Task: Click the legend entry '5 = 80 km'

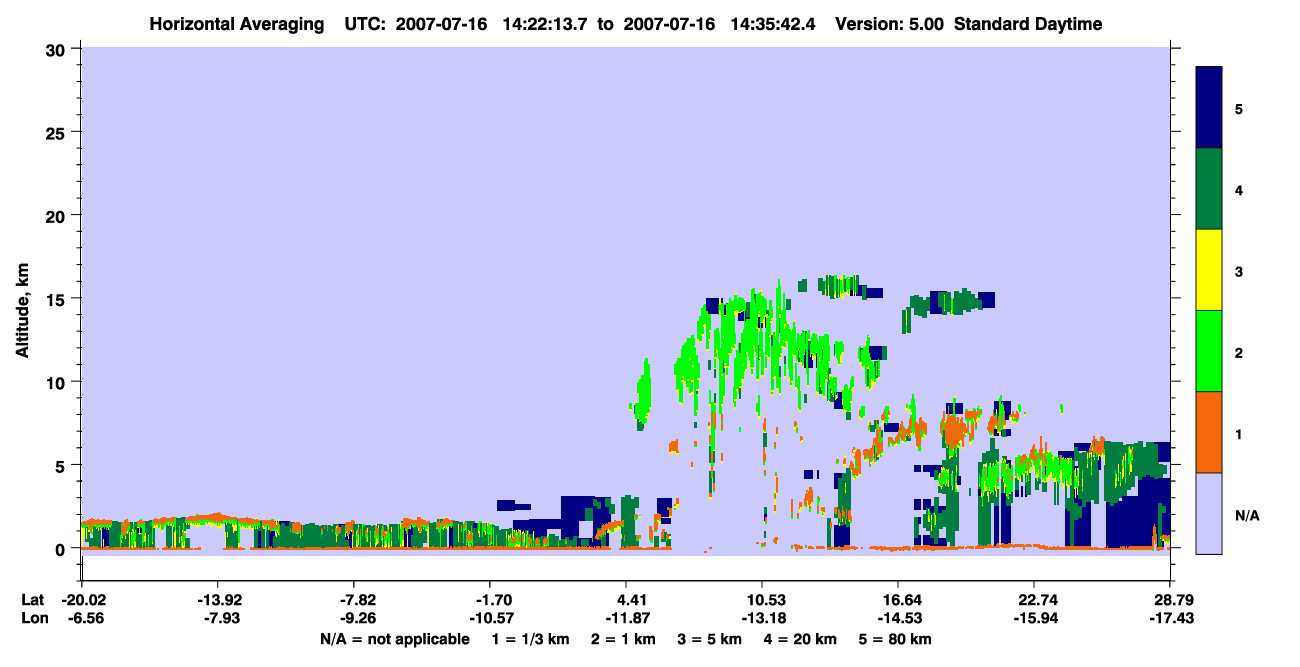Action: point(897,639)
